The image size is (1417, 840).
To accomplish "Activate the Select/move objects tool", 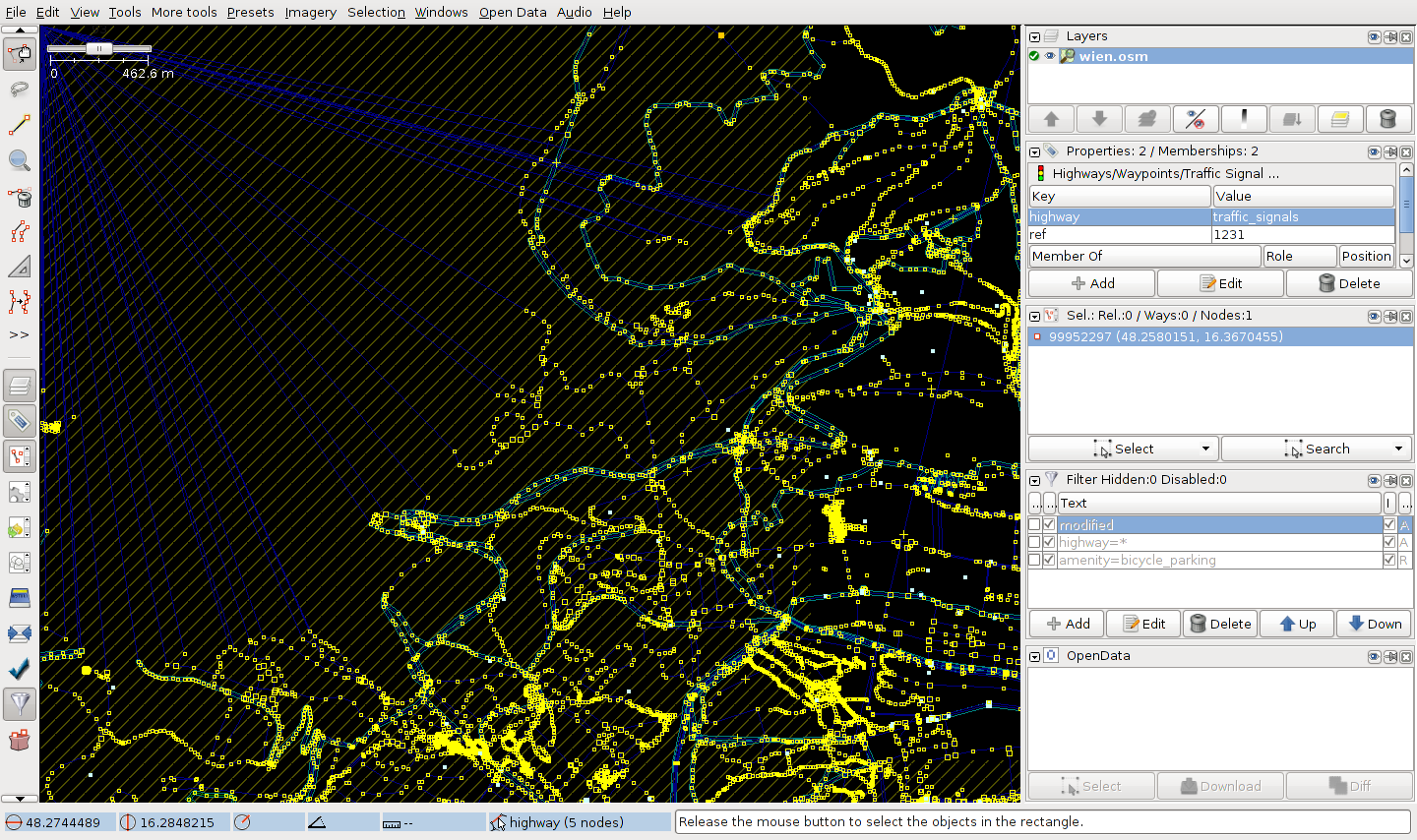I will (19, 54).
